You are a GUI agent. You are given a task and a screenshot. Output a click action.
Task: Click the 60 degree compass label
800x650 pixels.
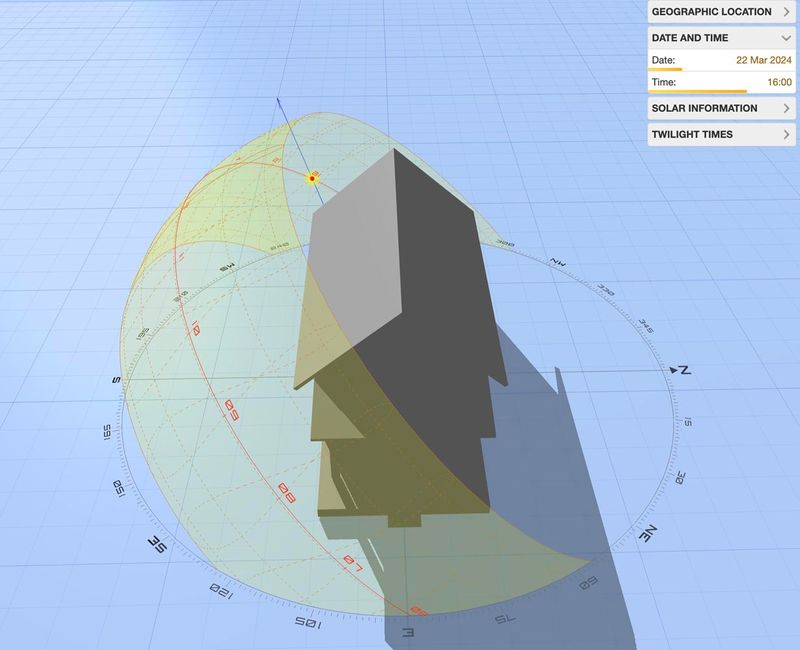[x=588, y=583]
